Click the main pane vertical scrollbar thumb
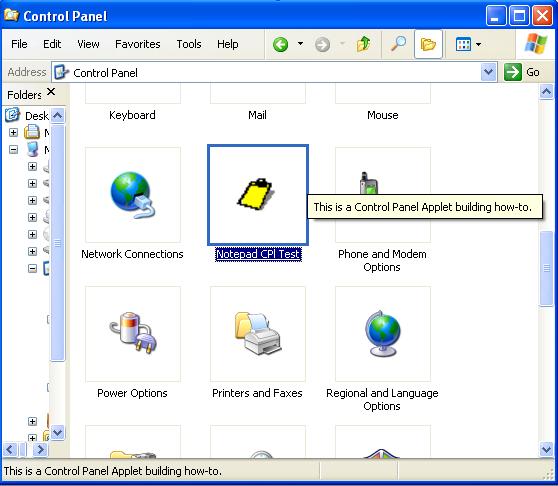 [547, 269]
